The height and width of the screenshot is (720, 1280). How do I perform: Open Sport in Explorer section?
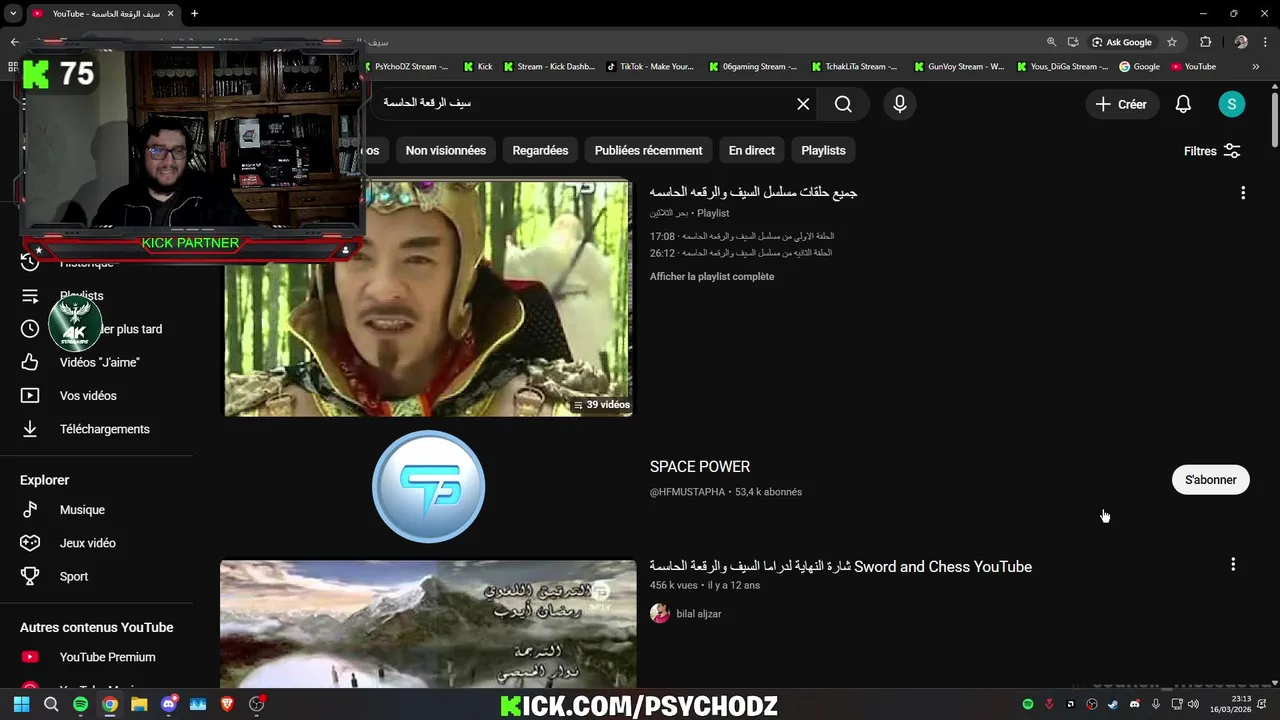tap(73, 577)
